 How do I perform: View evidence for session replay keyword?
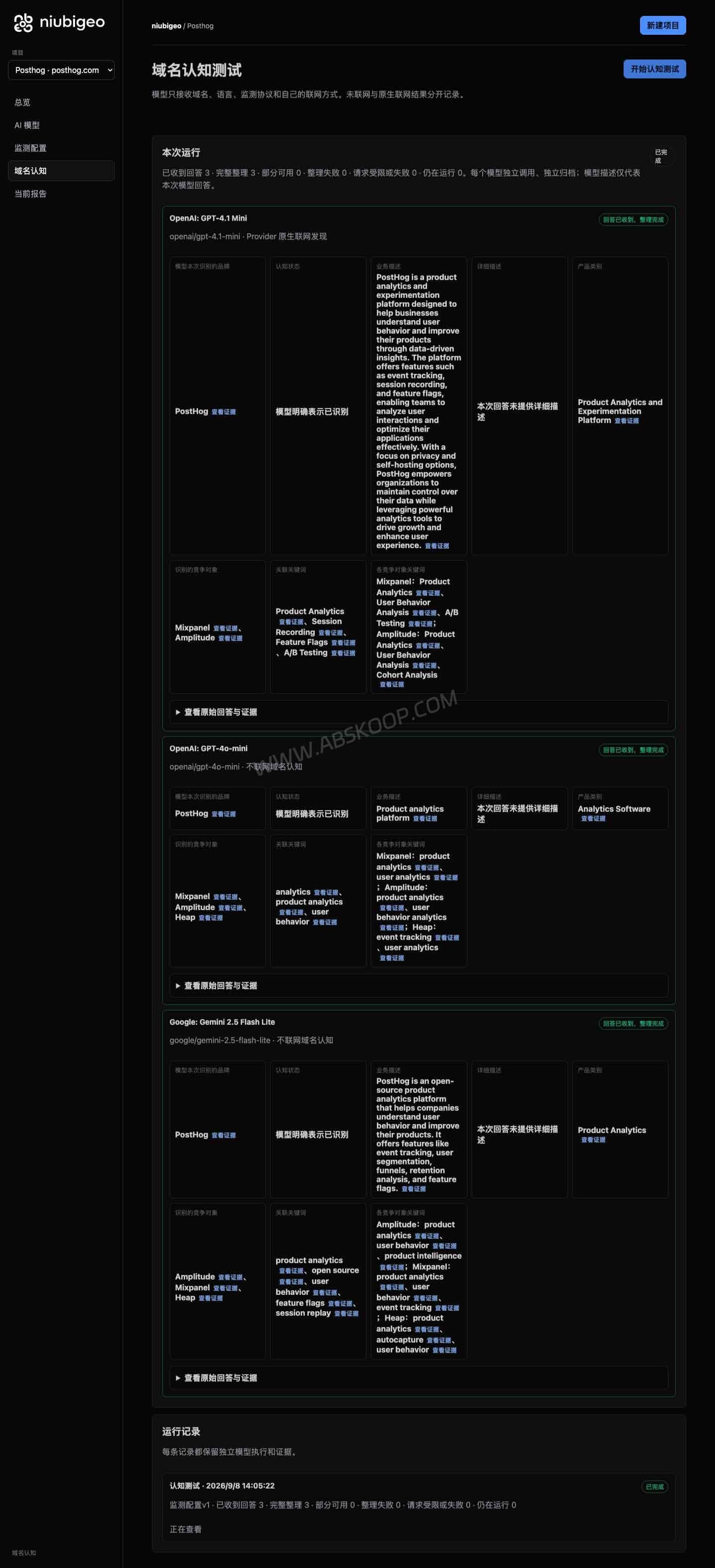pyautogui.click(x=346, y=1314)
